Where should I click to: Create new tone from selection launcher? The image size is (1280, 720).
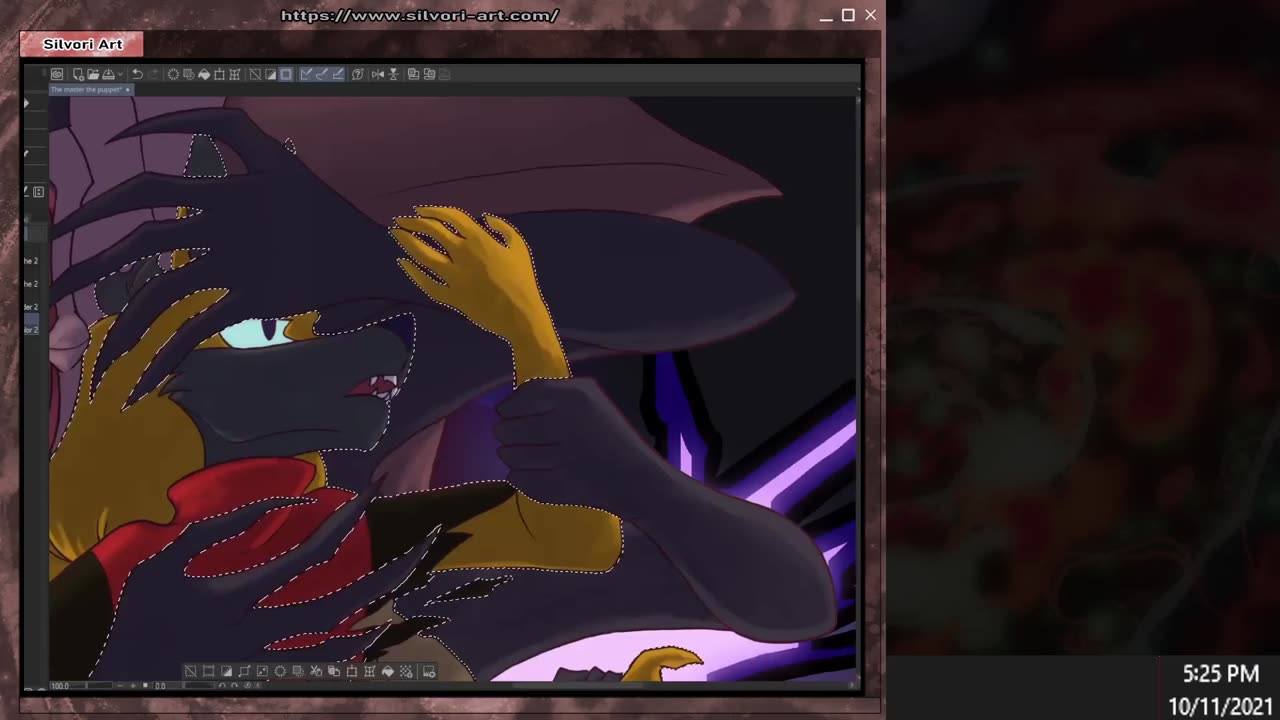coord(406,672)
